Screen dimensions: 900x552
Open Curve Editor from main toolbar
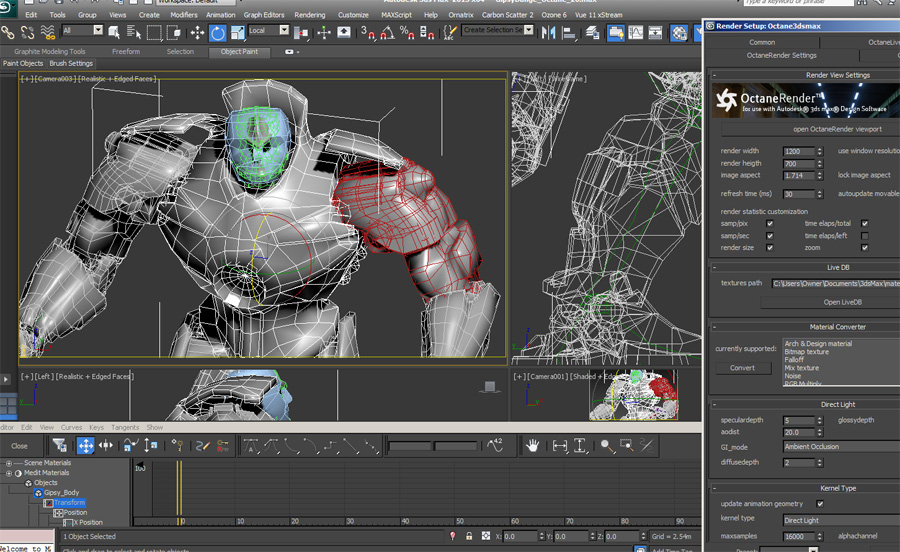636,33
